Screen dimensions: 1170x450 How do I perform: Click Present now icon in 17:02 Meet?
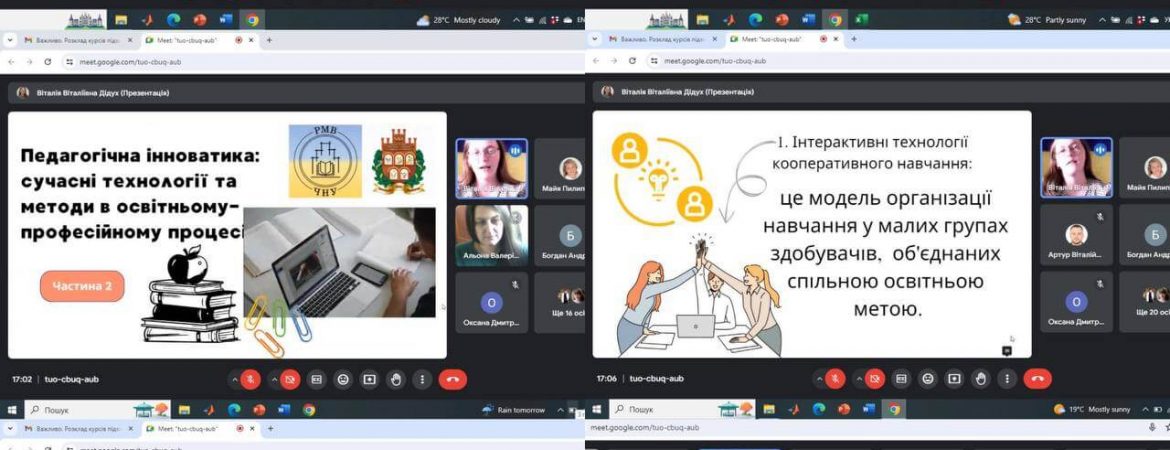click(369, 379)
